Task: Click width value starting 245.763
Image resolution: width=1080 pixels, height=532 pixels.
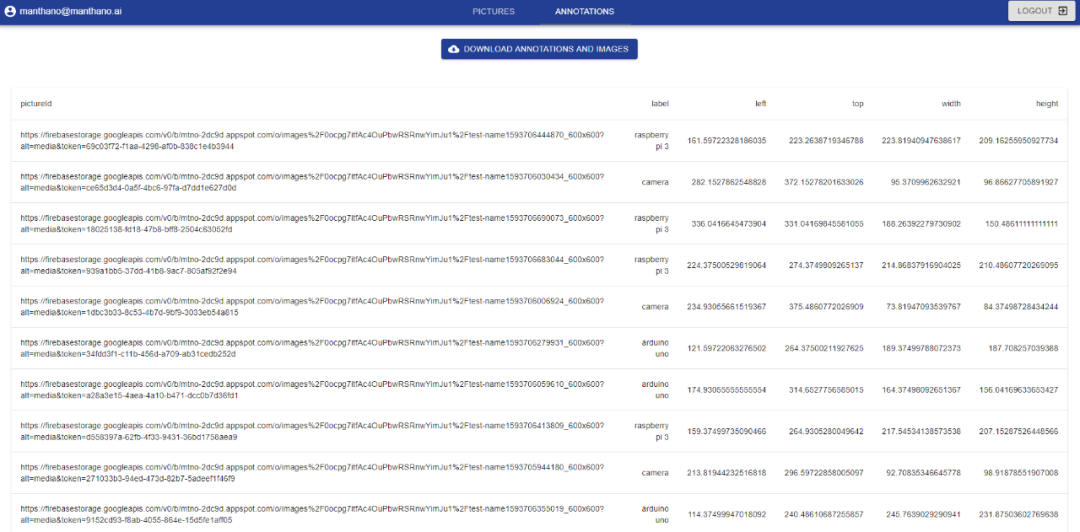Action: pos(924,515)
